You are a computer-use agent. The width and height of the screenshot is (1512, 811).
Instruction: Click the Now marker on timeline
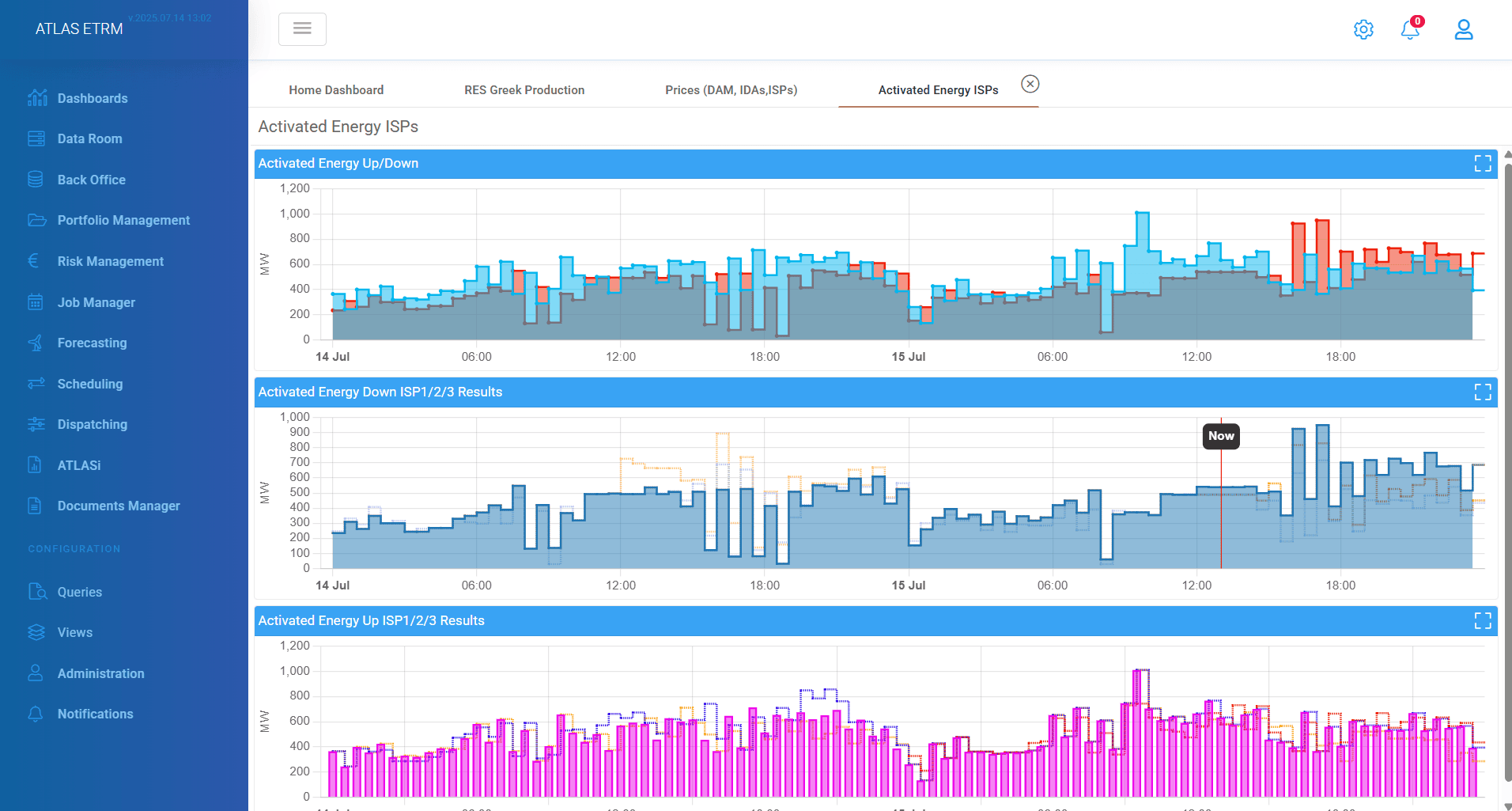[1221, 436]
